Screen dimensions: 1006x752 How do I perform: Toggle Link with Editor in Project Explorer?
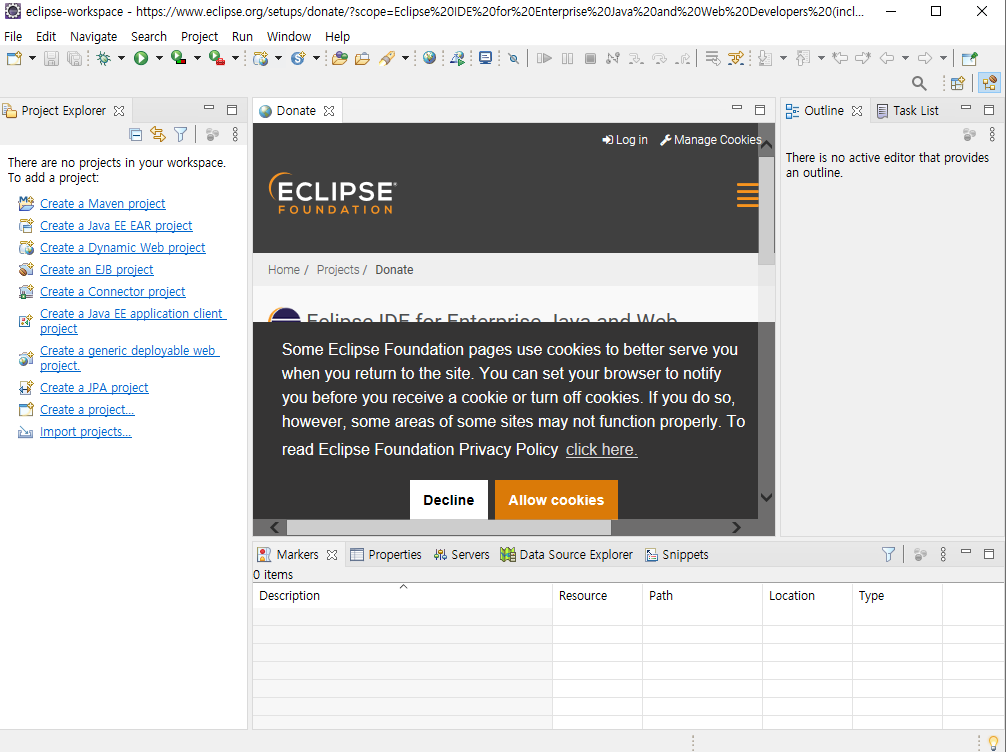click(158, 134)
